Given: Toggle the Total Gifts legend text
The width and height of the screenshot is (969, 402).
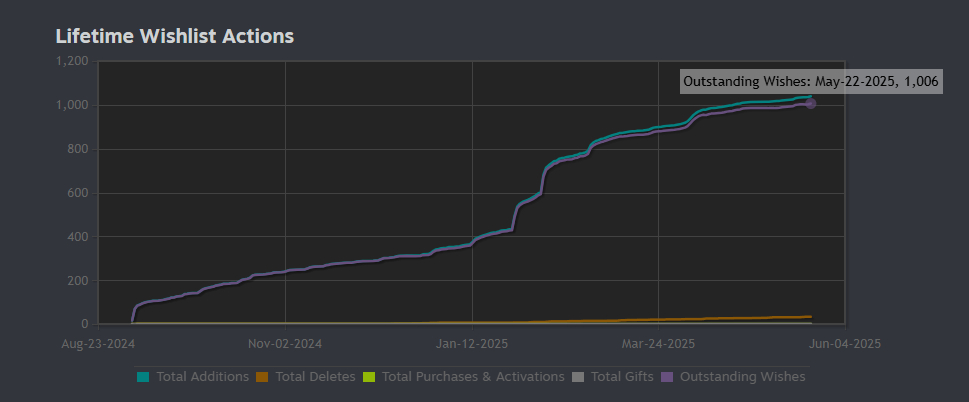Looking at the screenshot, I should 621,377.
